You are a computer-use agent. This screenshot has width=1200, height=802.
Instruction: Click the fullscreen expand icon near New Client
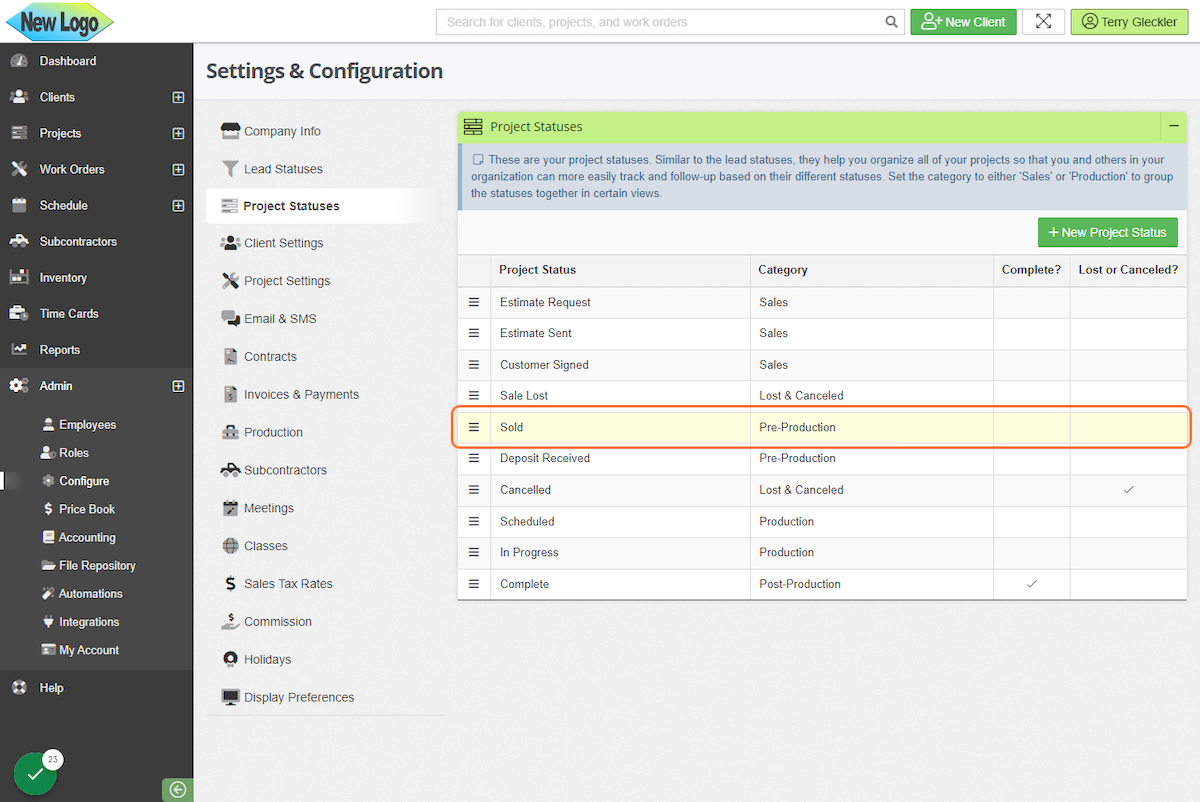(1043, 21)
